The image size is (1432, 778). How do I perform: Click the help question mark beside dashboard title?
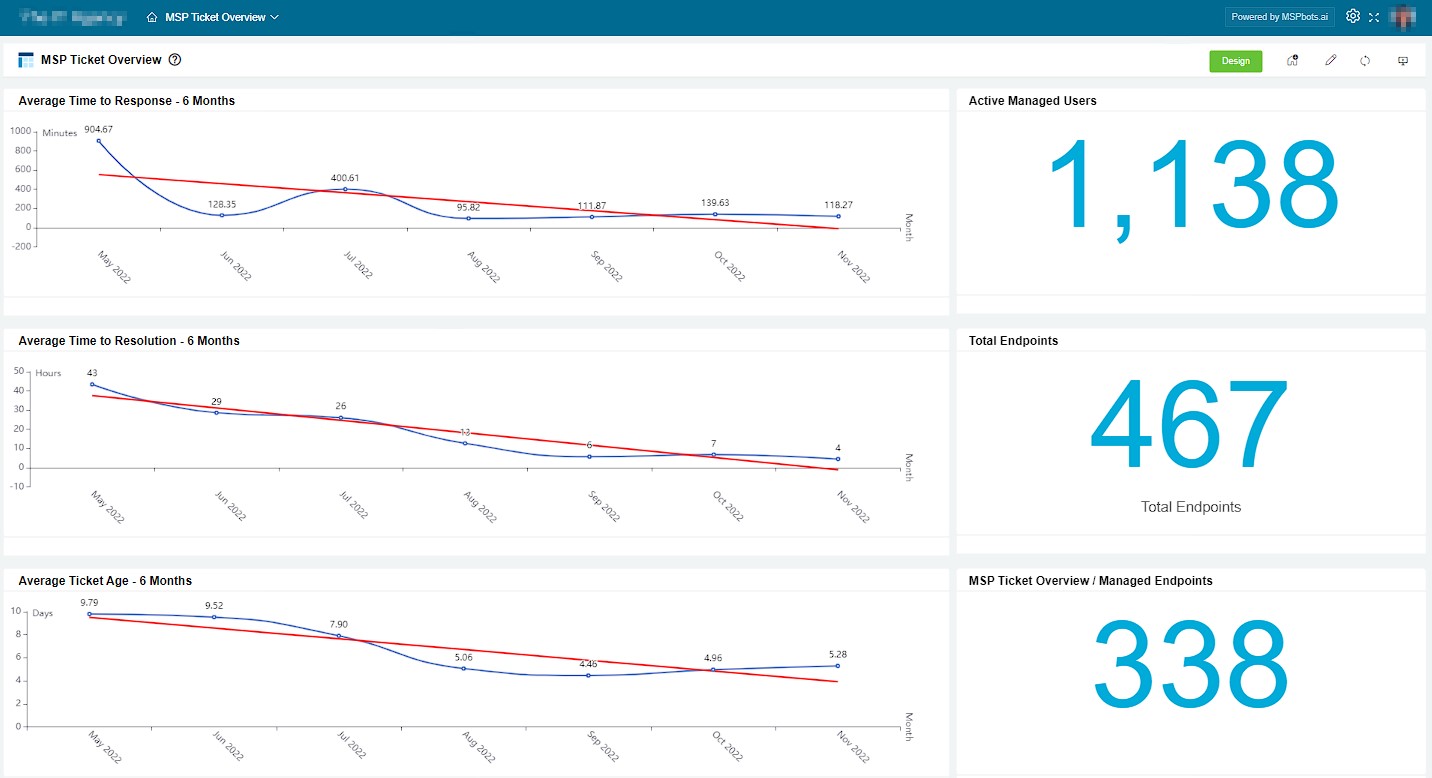point(175,60)
